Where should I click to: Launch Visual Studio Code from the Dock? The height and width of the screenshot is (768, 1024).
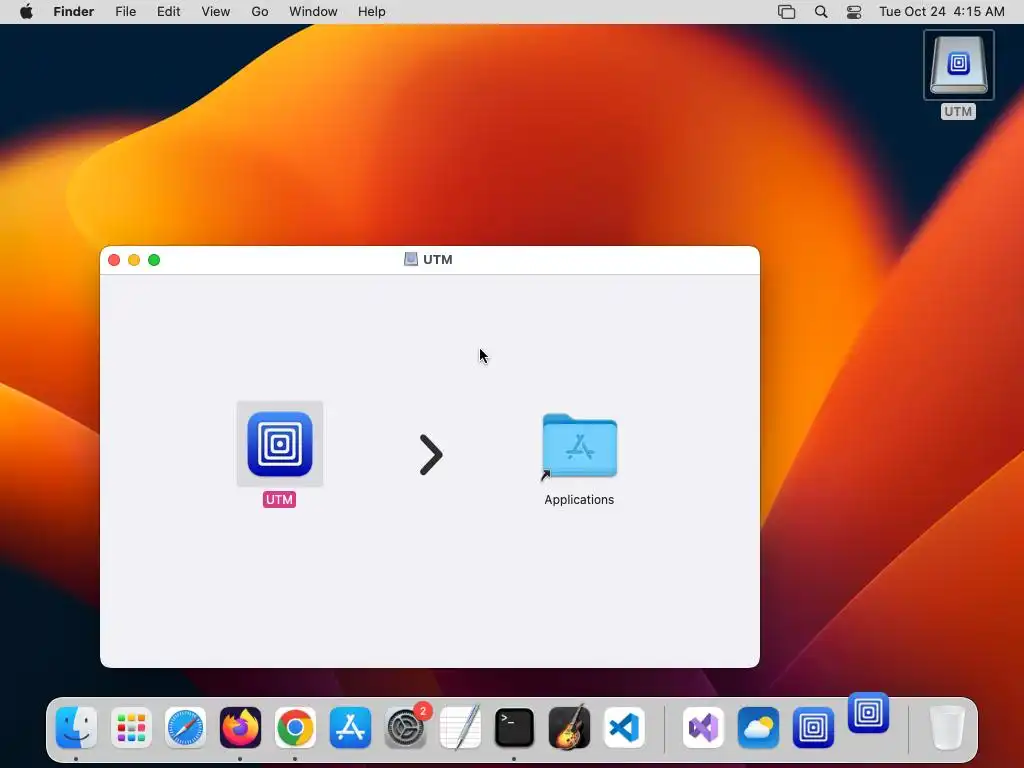pos(624,728)
